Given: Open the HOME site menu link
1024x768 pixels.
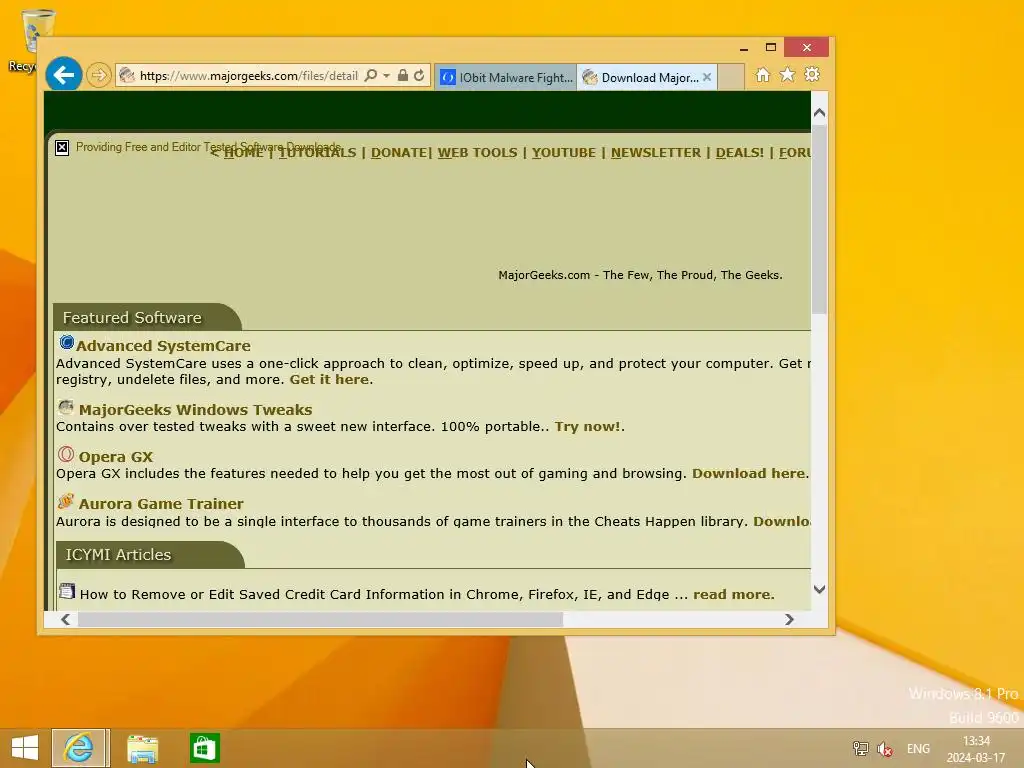Looking at the screenshot, I should (x=244, y=153).
